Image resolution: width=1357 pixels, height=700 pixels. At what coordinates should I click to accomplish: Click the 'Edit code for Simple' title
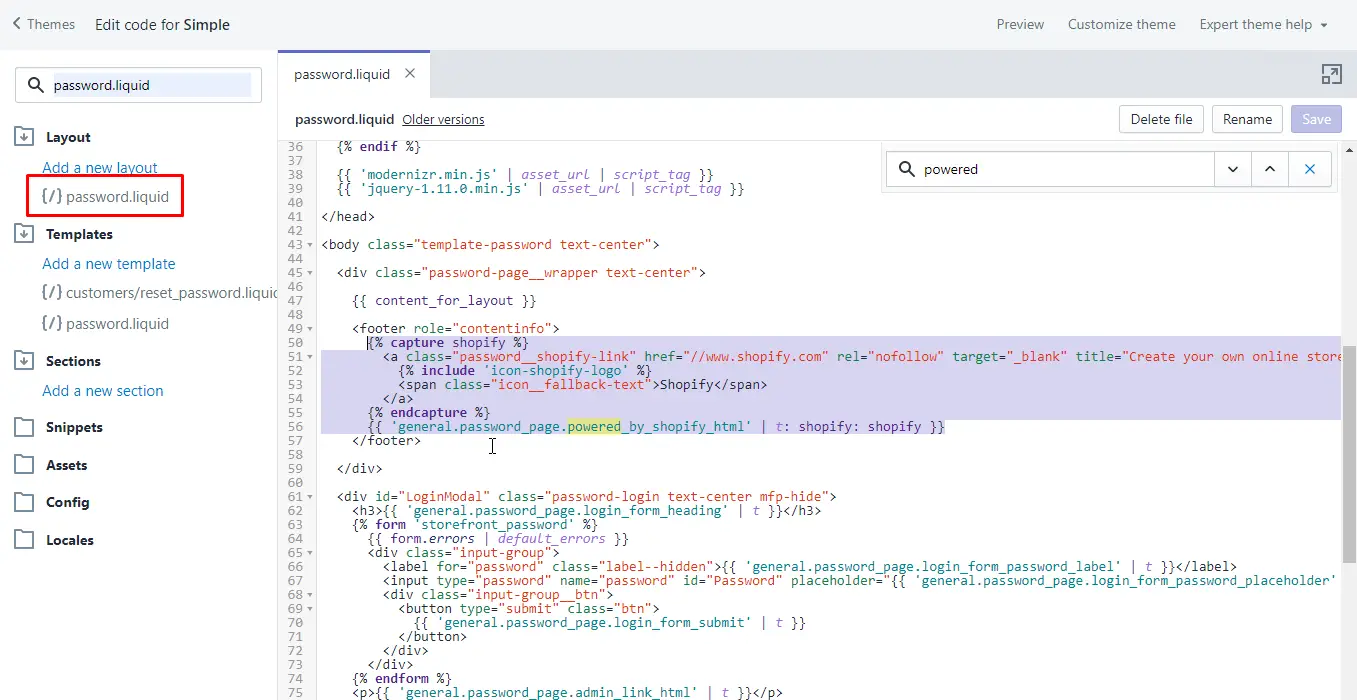tap(162, 24)
